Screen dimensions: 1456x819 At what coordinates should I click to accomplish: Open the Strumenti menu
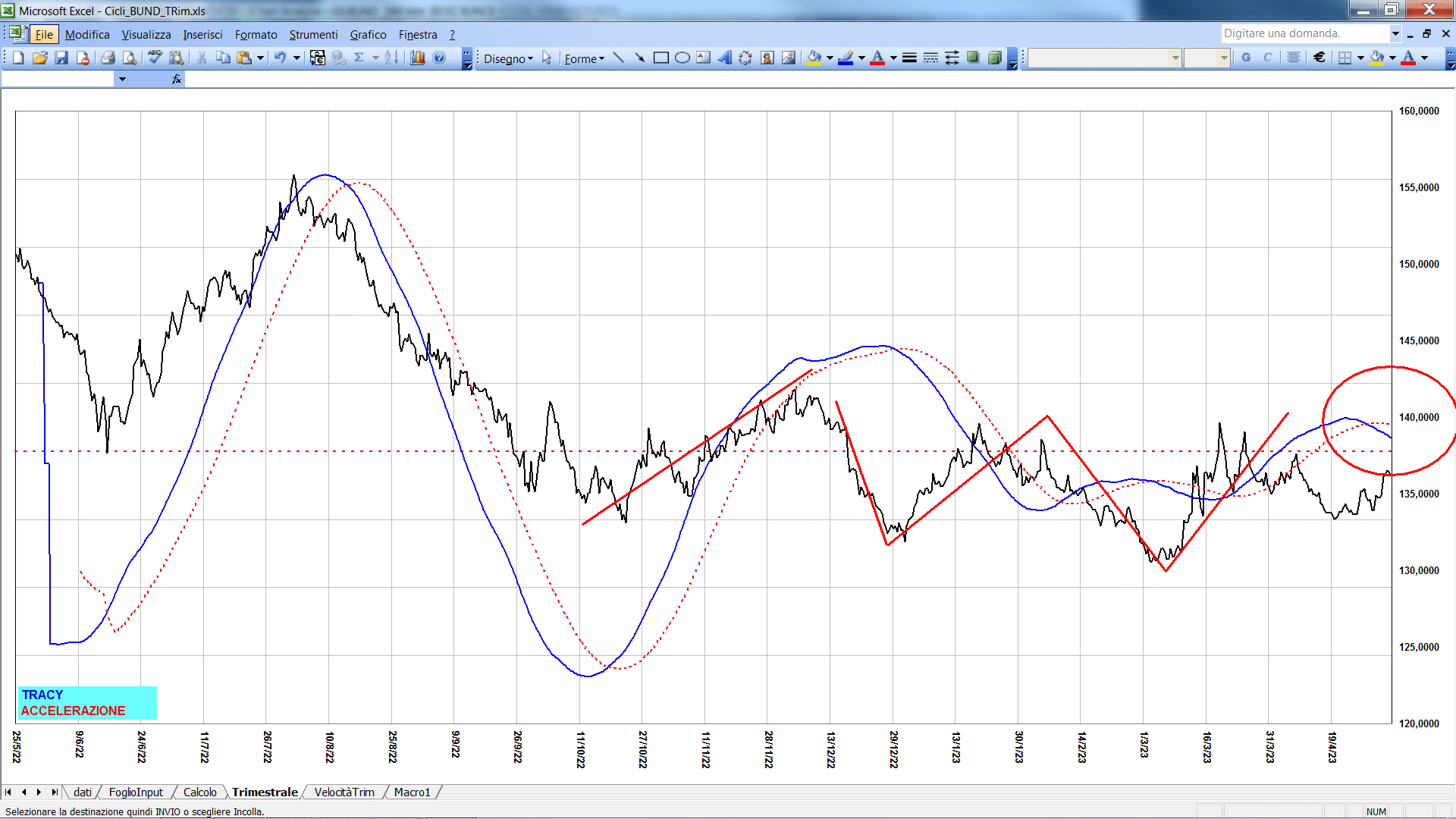313,34
